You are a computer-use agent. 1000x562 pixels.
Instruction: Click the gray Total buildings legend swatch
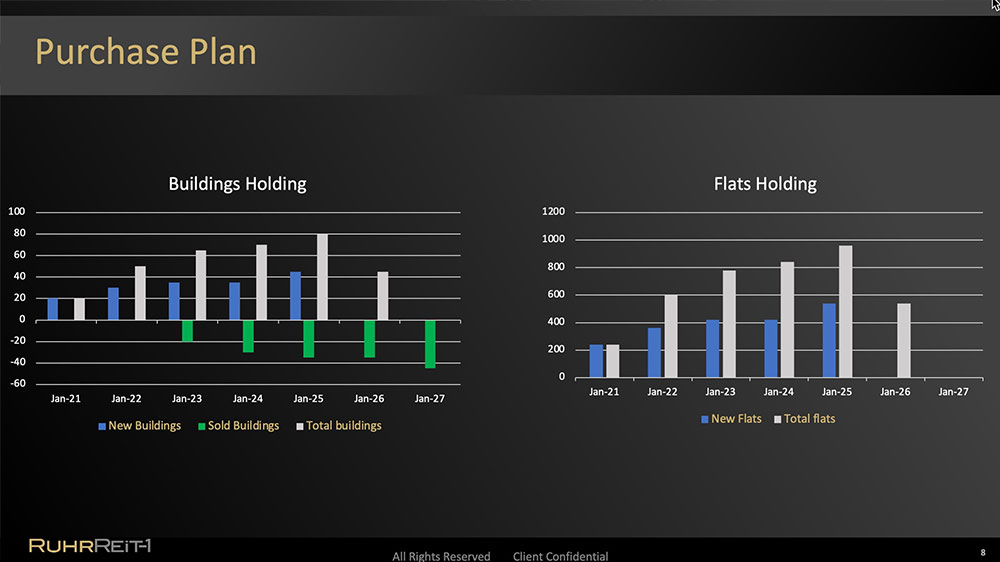[x=300, y=426]
